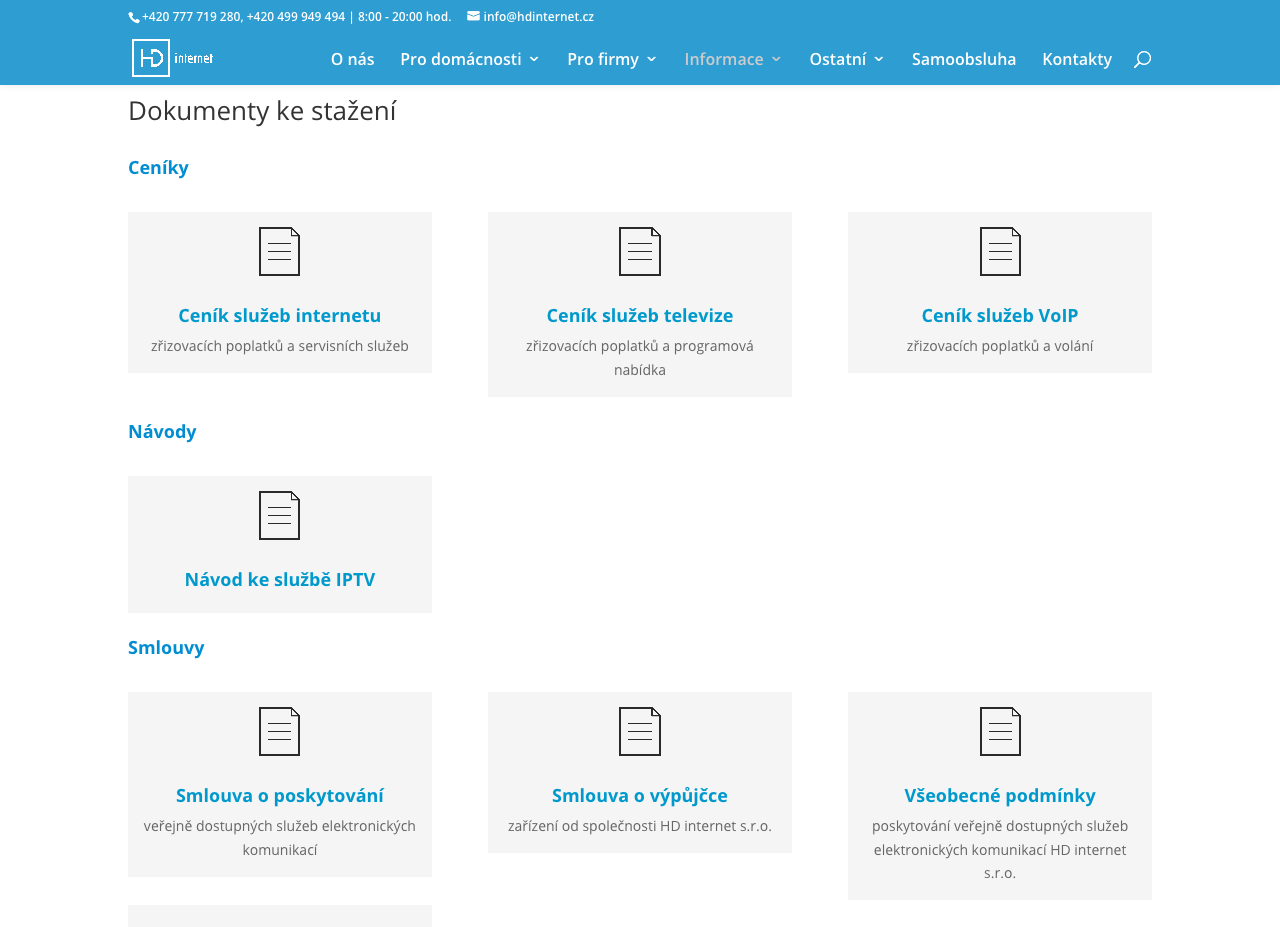This screenshot has height=927, width=1280.
Task: Open the search magnifier icon
Action: click(x=1142, y=60)
